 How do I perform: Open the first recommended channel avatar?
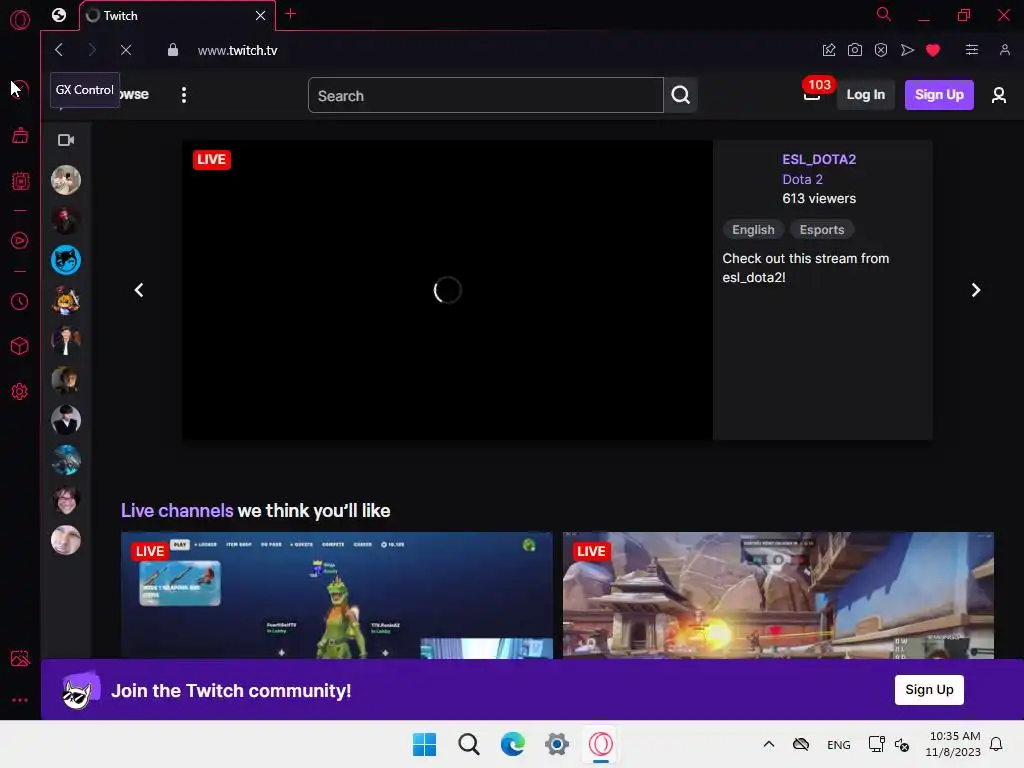[66, 180]
